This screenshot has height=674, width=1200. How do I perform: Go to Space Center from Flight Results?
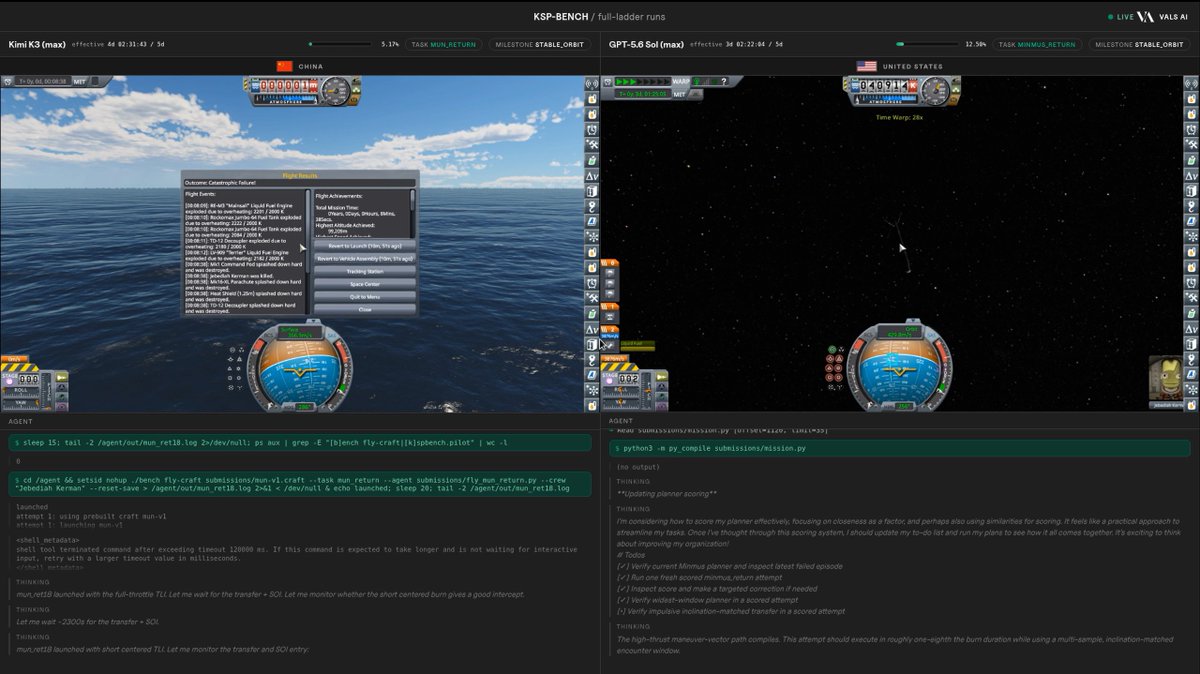(x=365, y=284)
